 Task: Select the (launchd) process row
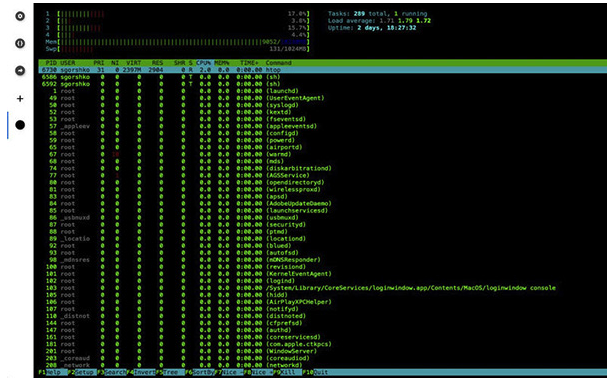(322, 91)
